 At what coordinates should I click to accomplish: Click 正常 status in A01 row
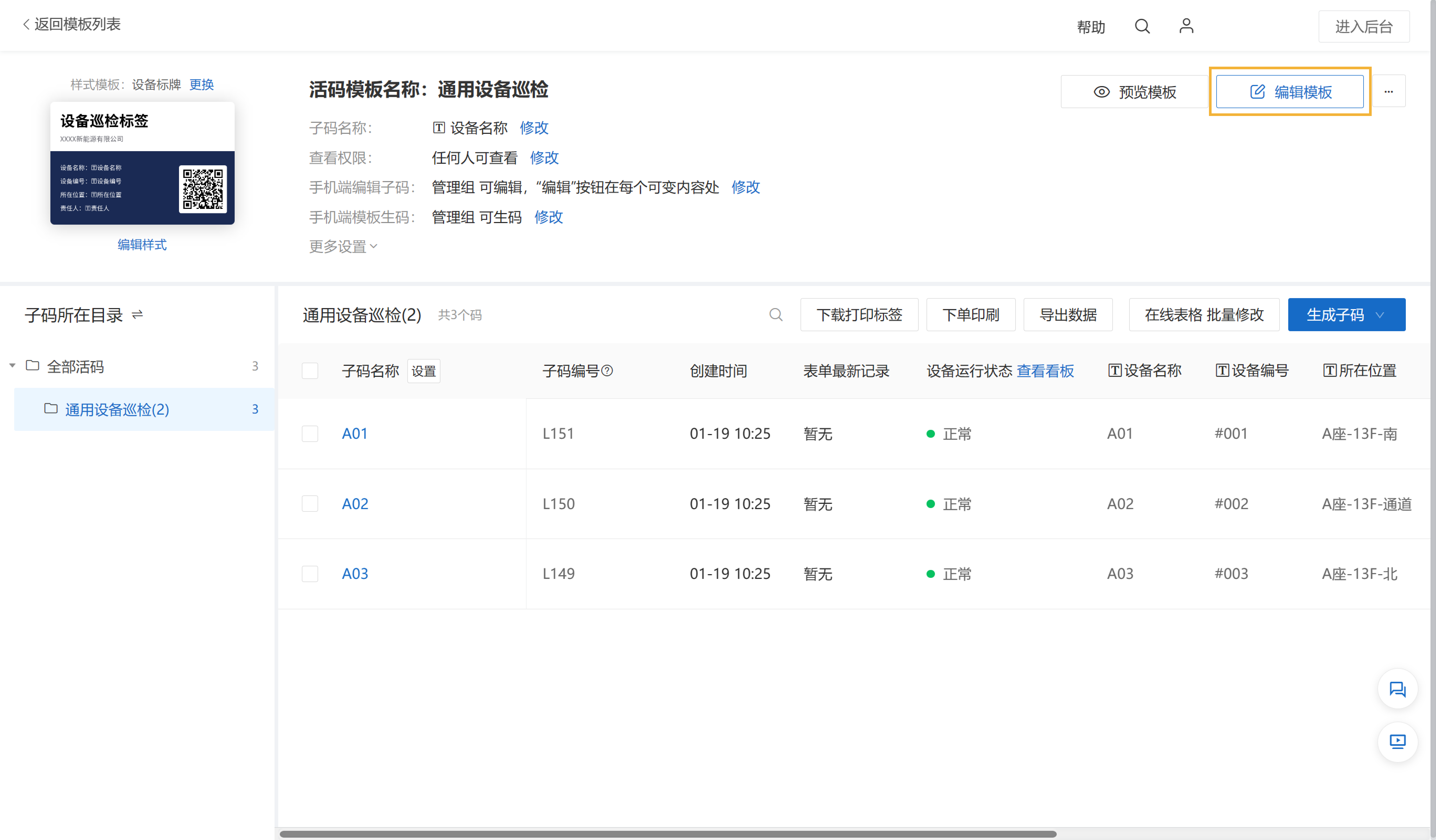[949, 434]
